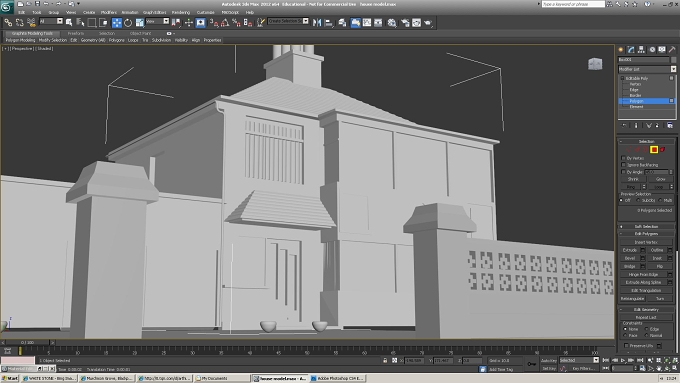Image resolution: width=680 pixels, height=383 pixels.
Task: Click the Edit Triangulation button
Action: coord(646,291)
